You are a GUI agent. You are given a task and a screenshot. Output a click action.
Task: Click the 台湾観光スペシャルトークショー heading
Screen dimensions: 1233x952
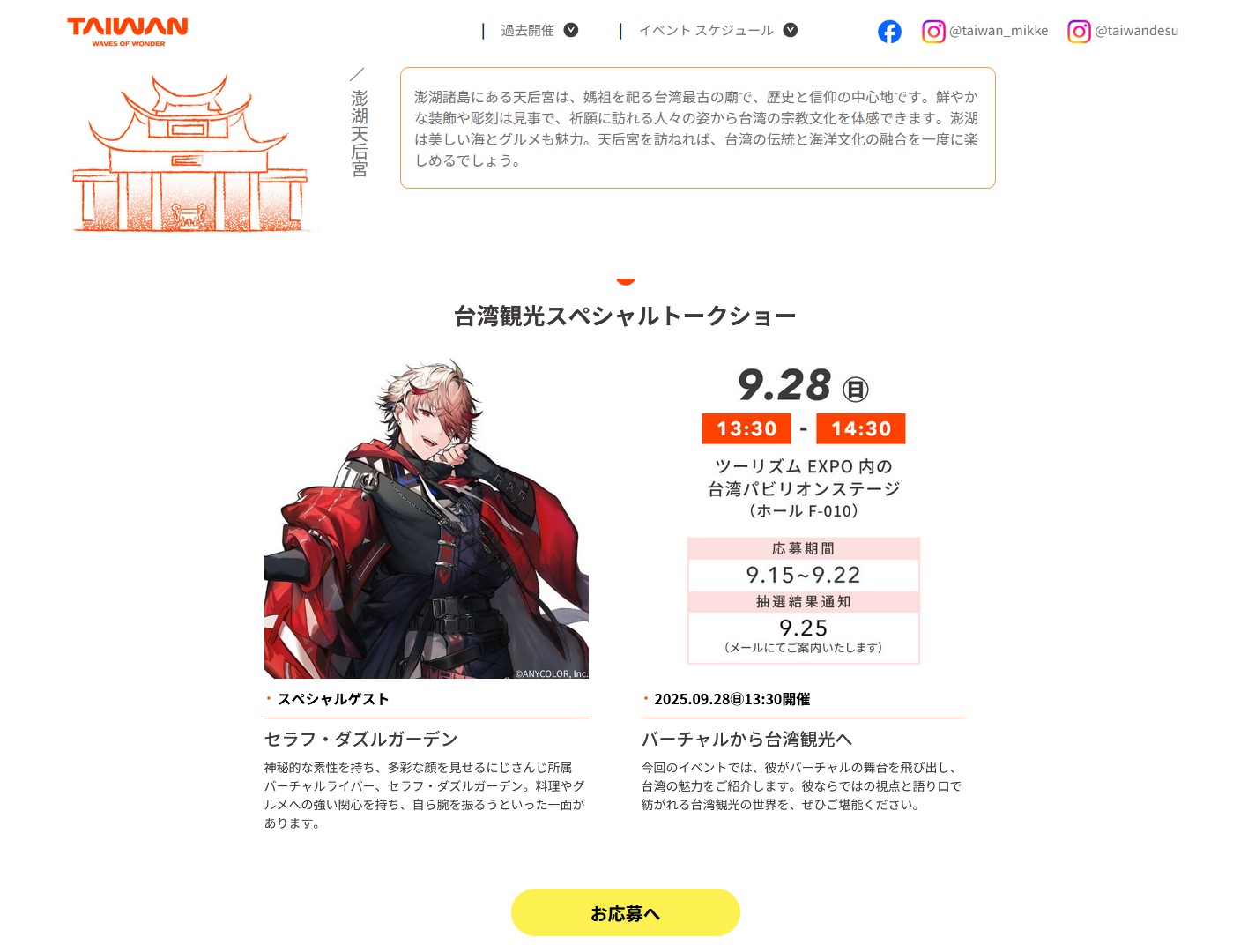tap(625, 316)
